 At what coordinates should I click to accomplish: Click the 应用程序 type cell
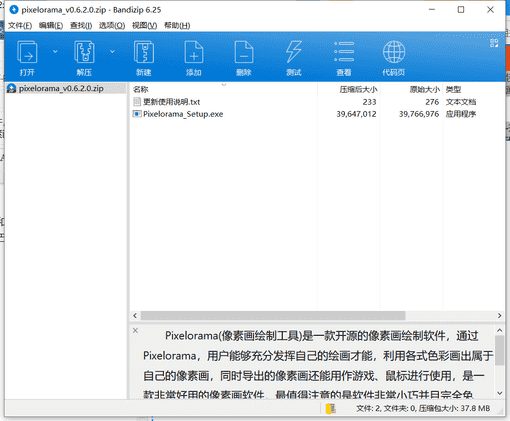point(461,114)
